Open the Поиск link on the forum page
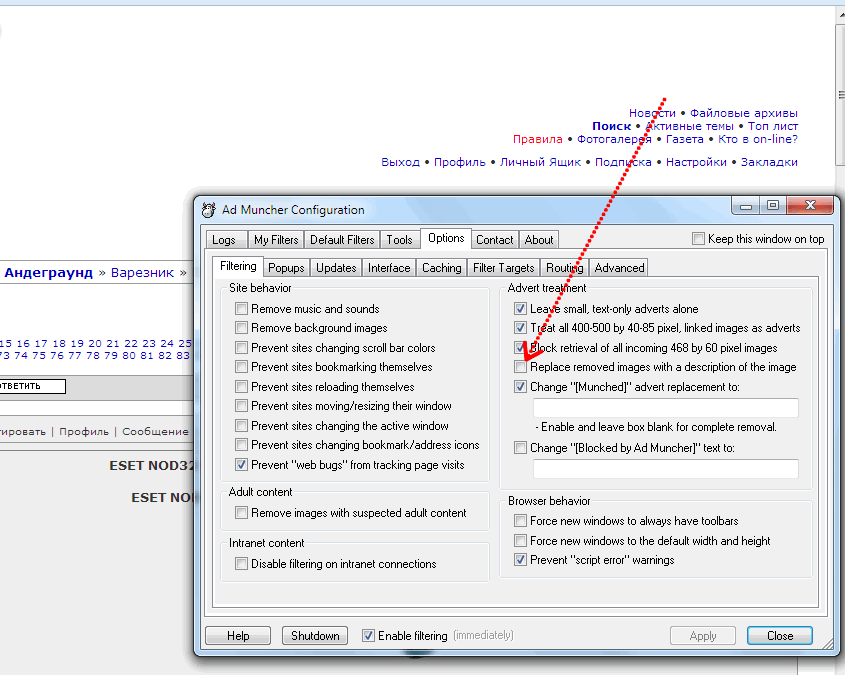Screen dimensions: 845x675 tap(611, 126)
